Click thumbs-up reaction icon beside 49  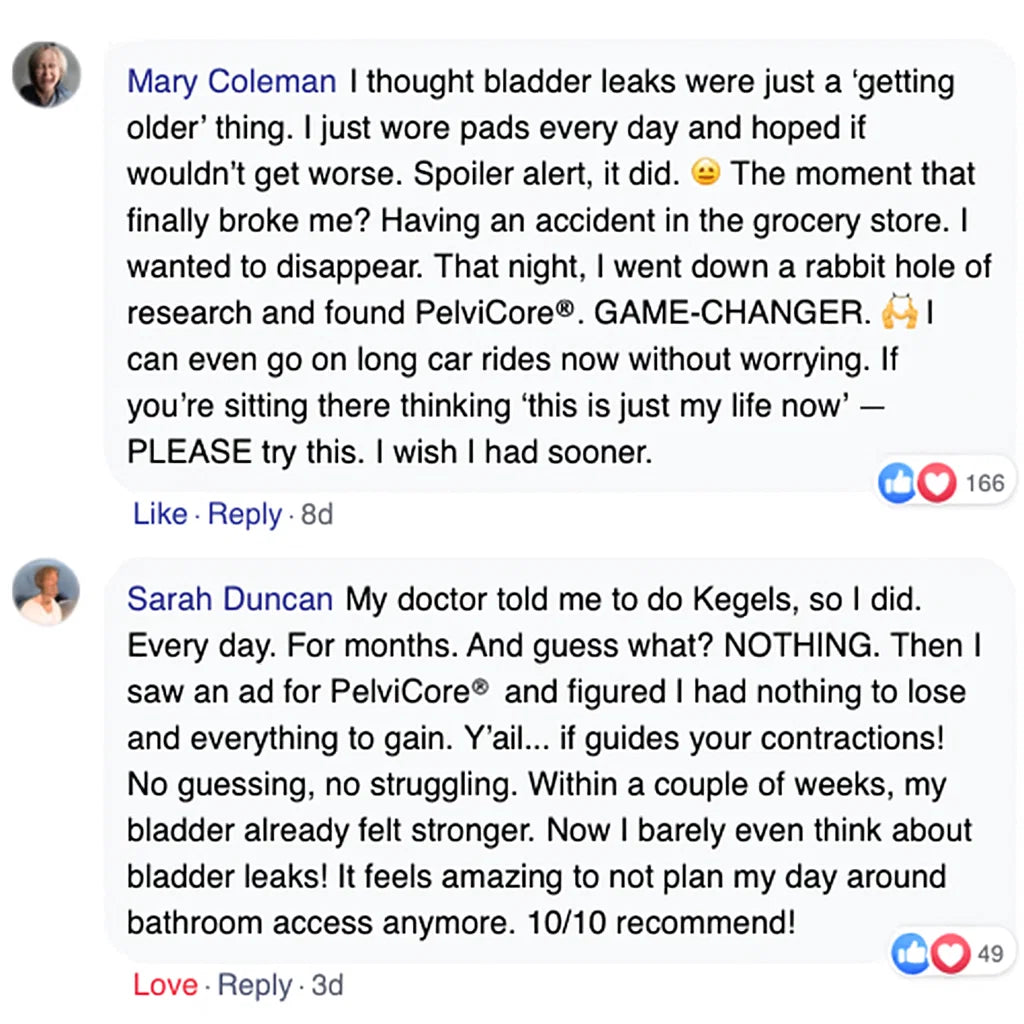[908, 954]
